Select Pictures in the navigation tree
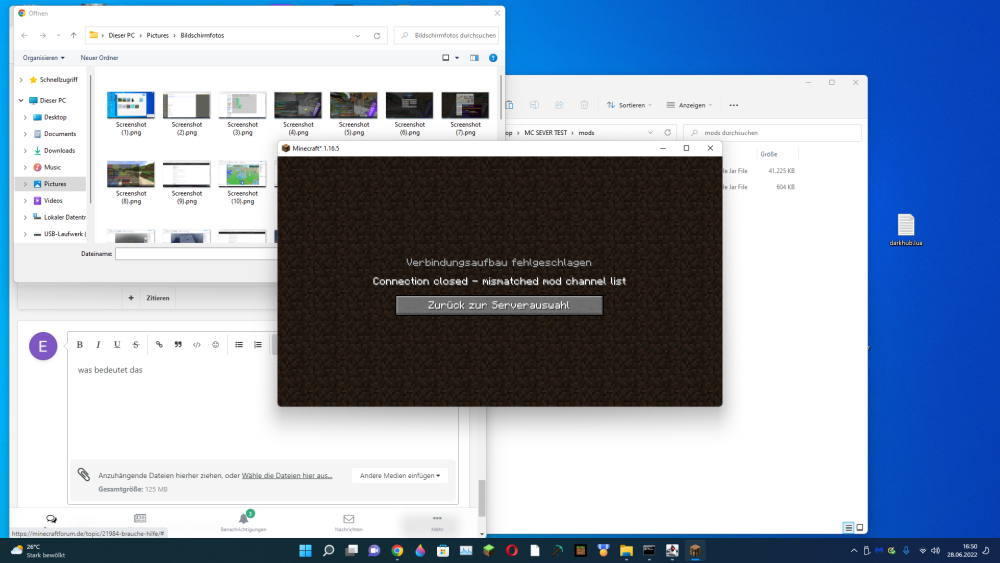The image size is (1000, 563). [x=54, y=184]
